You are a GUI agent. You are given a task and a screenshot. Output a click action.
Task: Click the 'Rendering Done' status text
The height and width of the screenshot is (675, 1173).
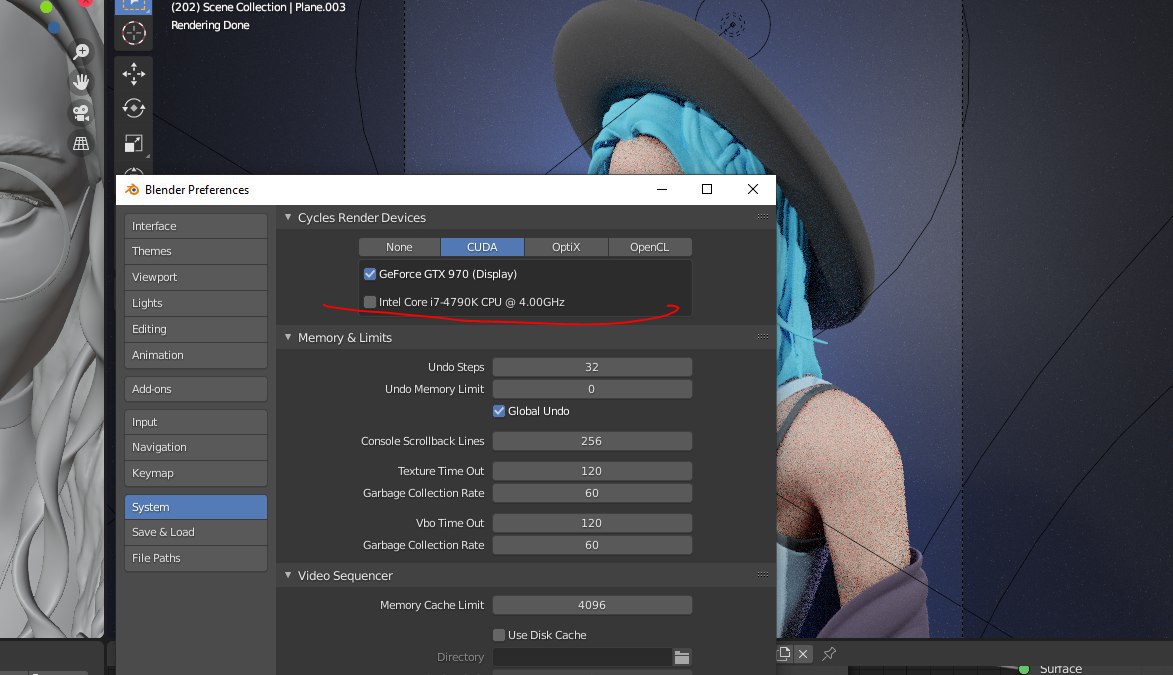[x=210, y=25]
